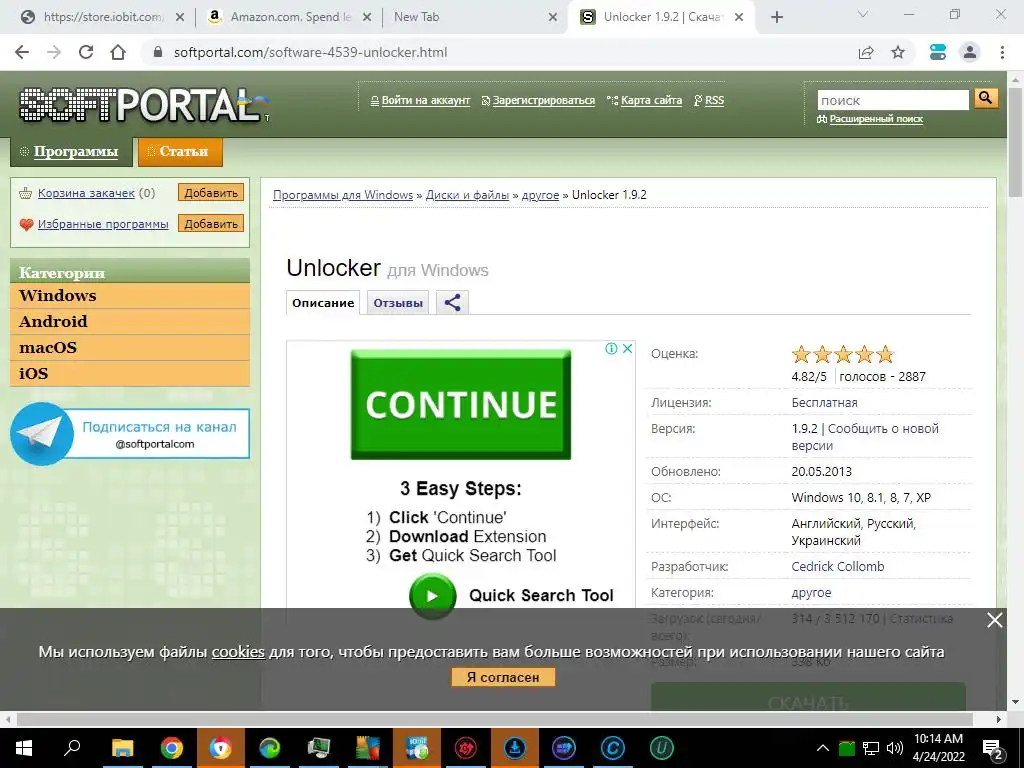Screen dimensions: 1024x768
Task: Show hidden system tray icons
Action: click(823, 748)
